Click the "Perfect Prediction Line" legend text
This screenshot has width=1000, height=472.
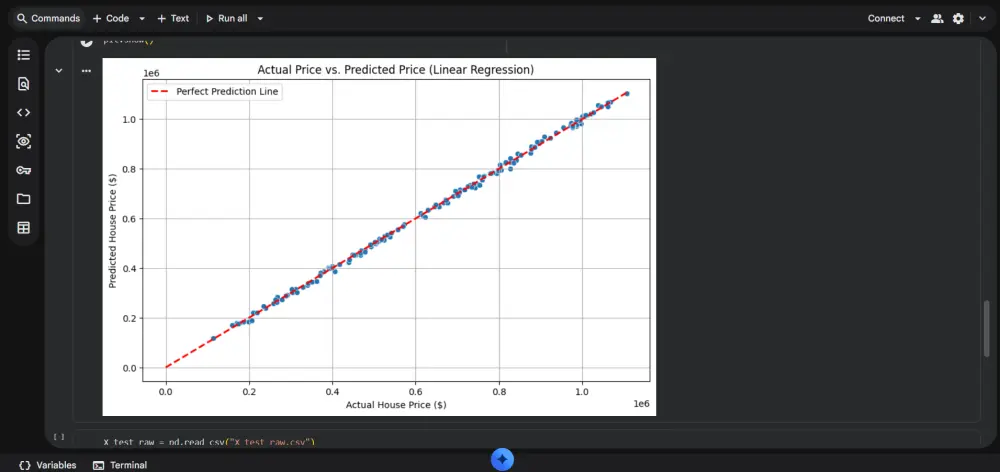[x=227, y=92]
